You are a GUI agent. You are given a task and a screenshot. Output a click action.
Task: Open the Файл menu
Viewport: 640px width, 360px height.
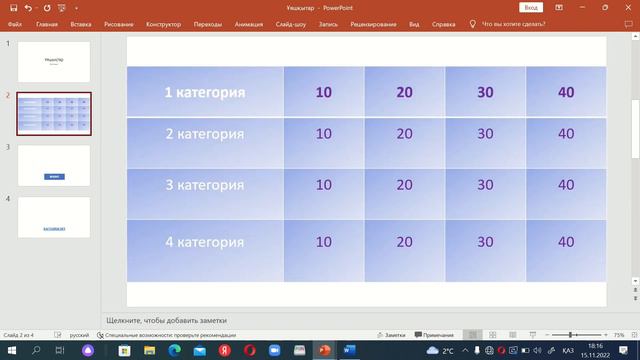15,24
